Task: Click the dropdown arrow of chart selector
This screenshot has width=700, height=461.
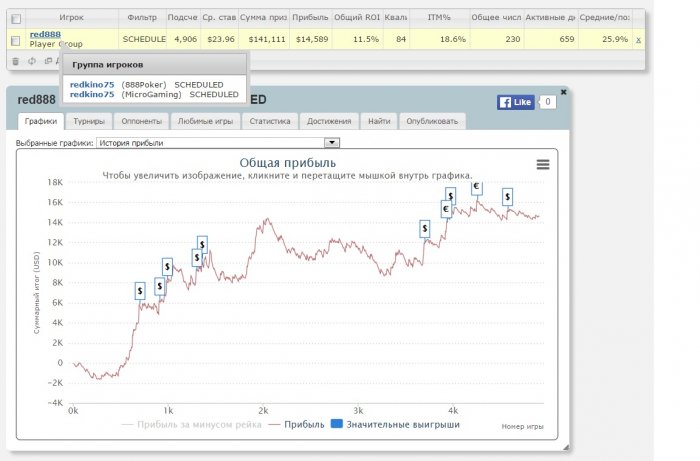Action: tap(332, 143)
